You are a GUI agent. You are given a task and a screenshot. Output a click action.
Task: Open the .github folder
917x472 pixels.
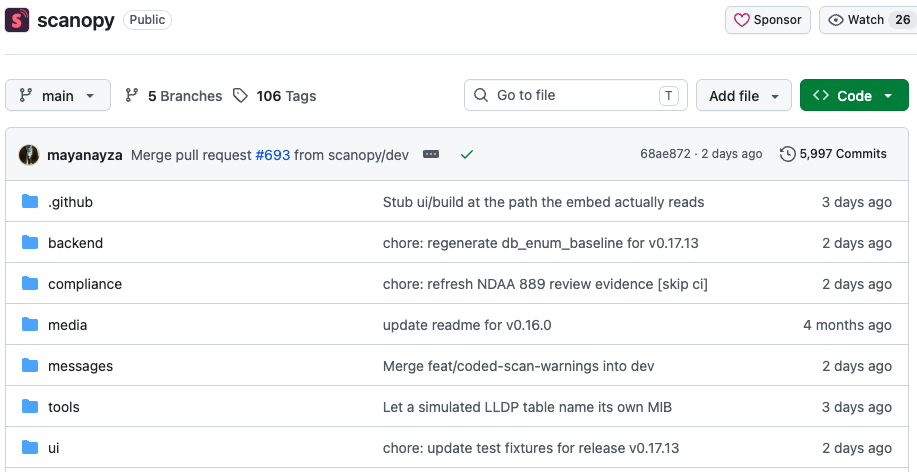pyautogui.click(x=70, y=202)
